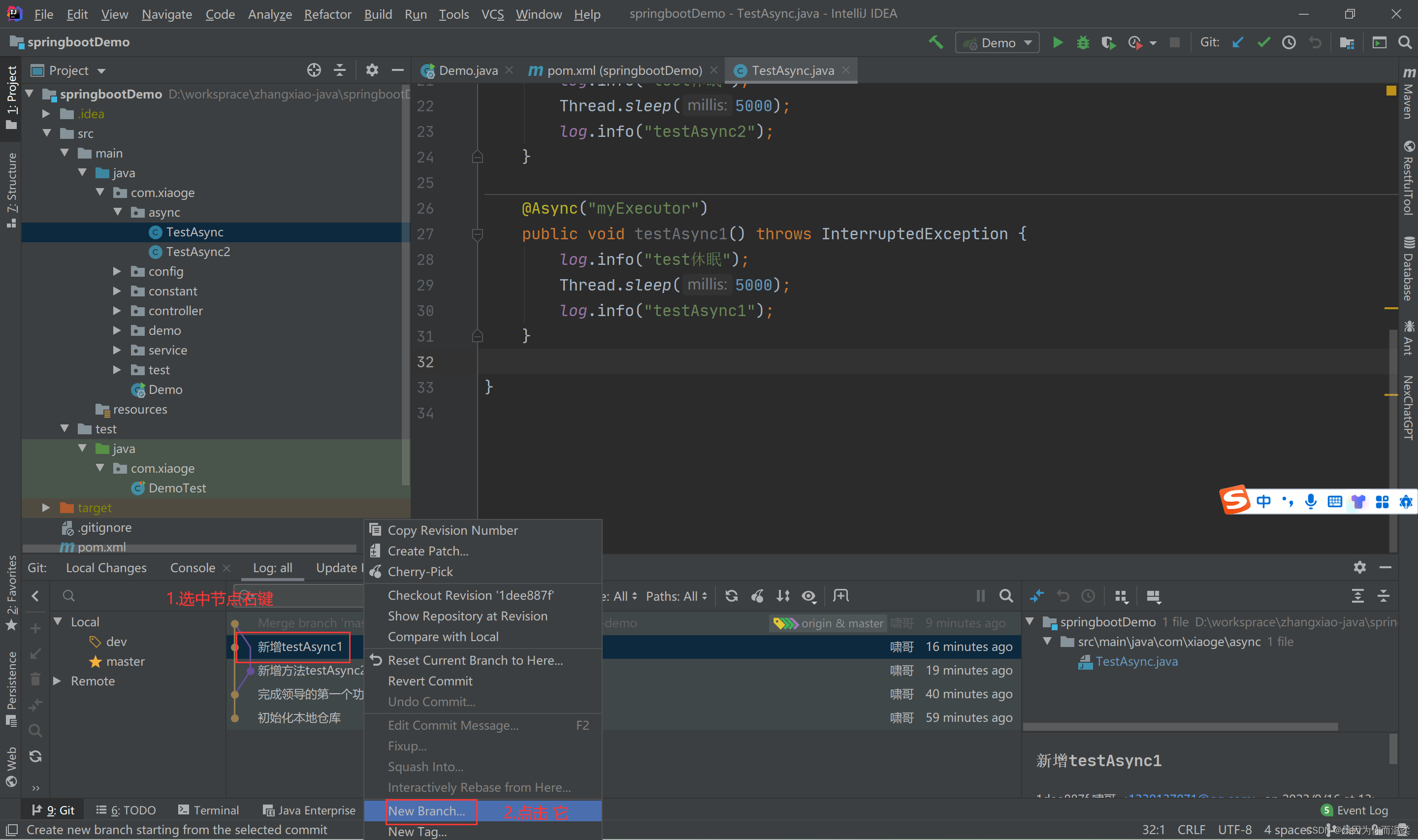Viewport: 1418px width, 840px height.
Task: Click the green Run Demo button
Action: 1057,42
